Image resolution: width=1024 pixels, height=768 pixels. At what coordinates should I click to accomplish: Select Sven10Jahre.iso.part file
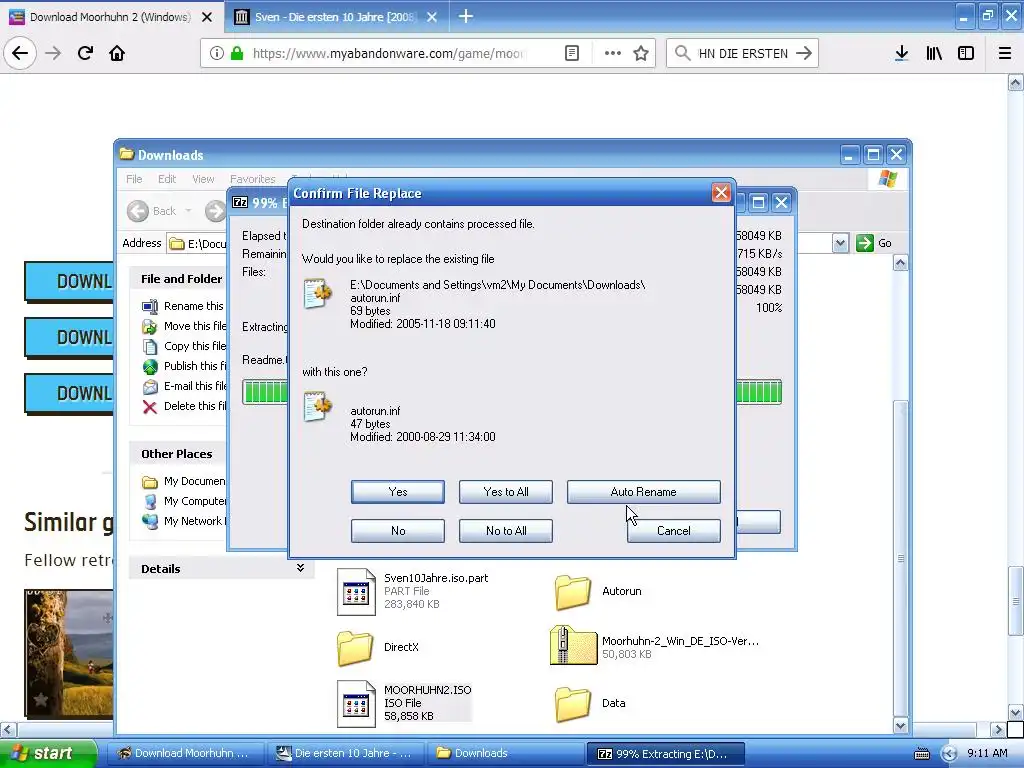click(413, 591)
